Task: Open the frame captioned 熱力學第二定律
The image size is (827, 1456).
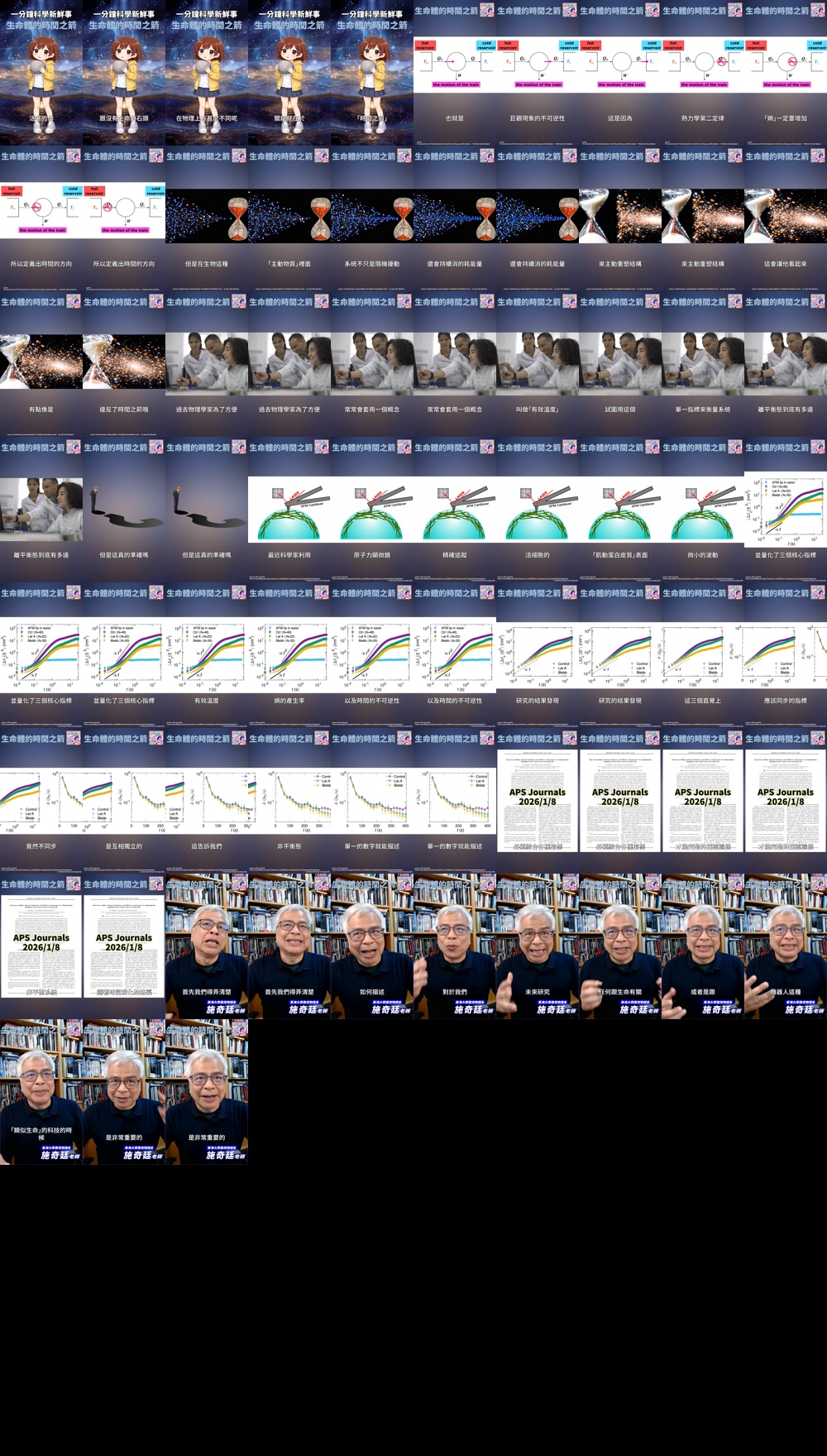Action: click(x=703, y=73)
